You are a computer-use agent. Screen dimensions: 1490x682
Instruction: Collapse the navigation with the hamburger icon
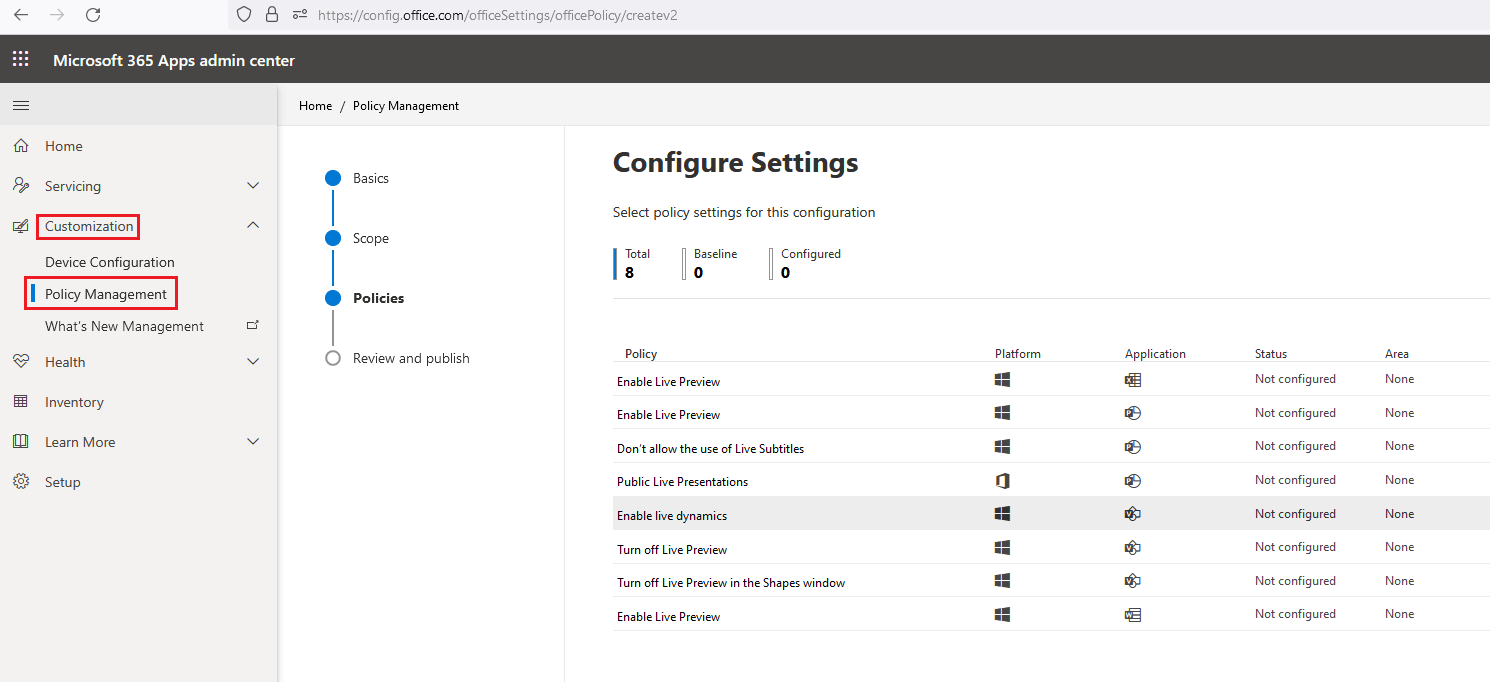[20, 105]
